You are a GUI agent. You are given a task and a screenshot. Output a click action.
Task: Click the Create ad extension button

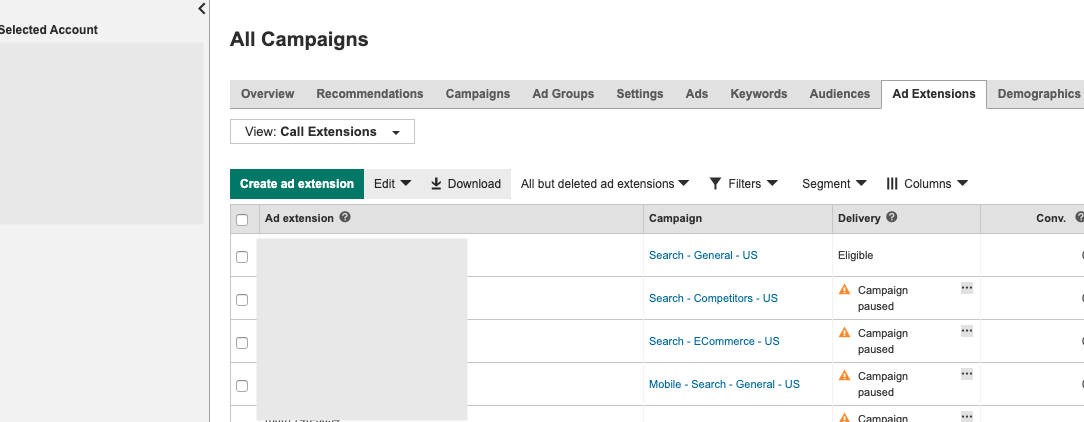tap(297, 184)
